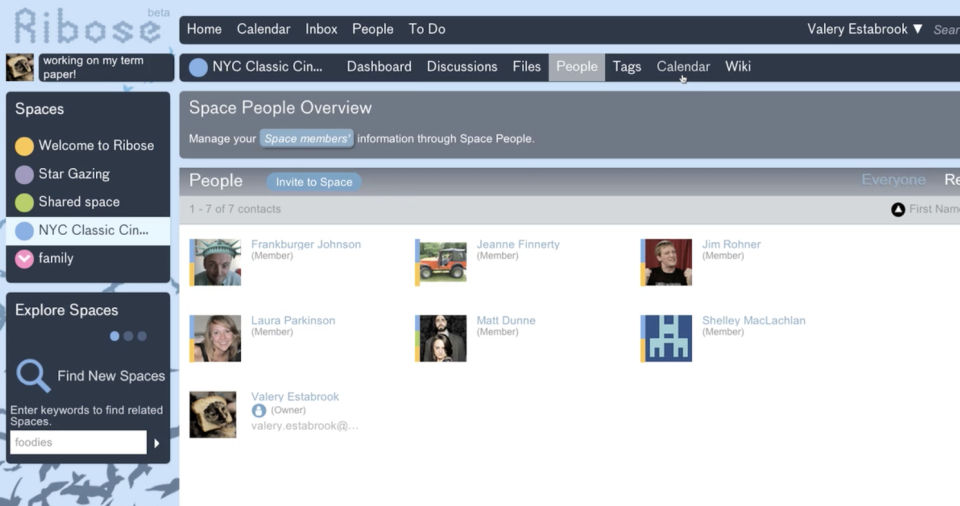Click the Find New Spaces heading

coord(111,376)
